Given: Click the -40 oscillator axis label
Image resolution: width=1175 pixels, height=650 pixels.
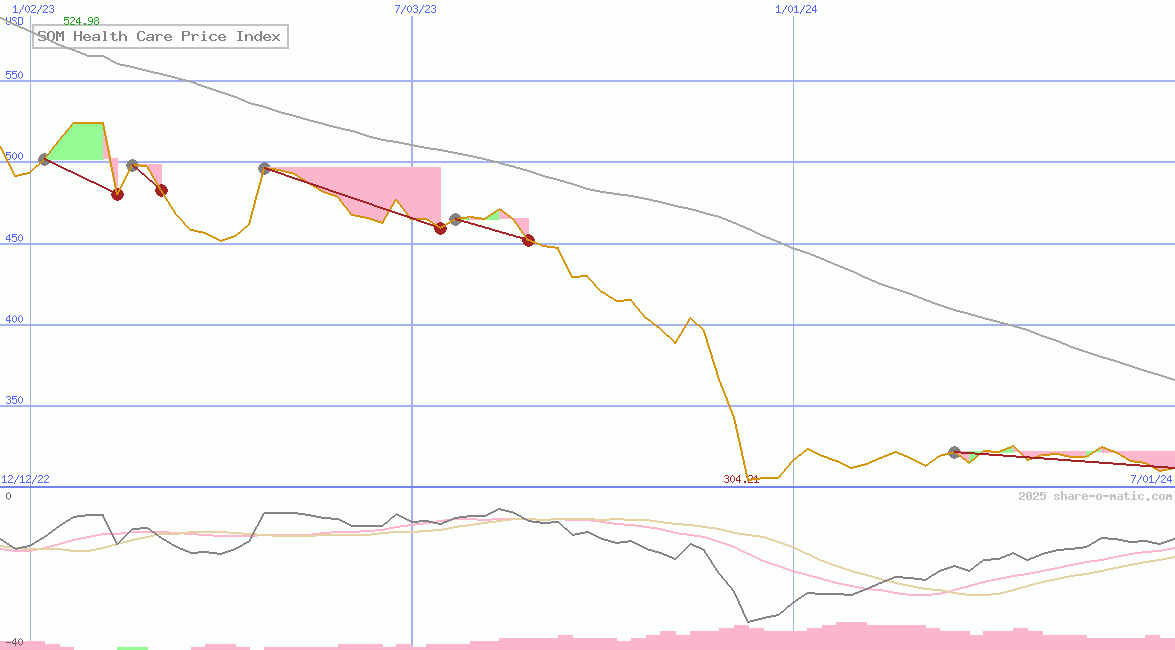Looking at the screenshot, I should (14, 642).
